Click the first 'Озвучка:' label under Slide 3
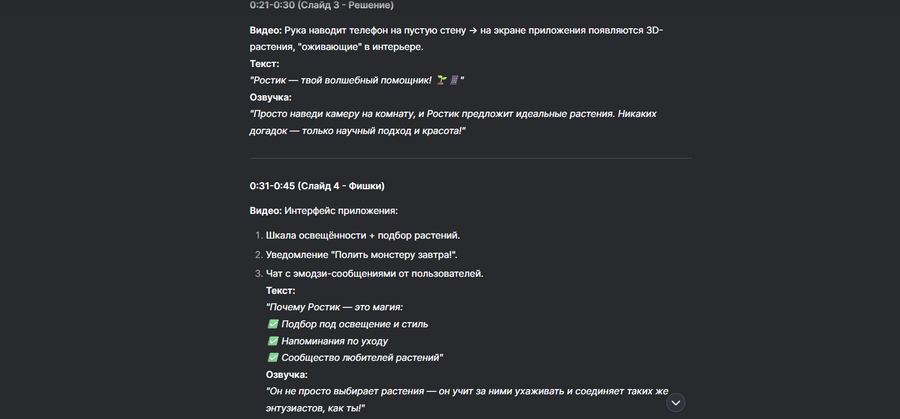The height and width of the screenshot is (419, 900). [270, 97]
